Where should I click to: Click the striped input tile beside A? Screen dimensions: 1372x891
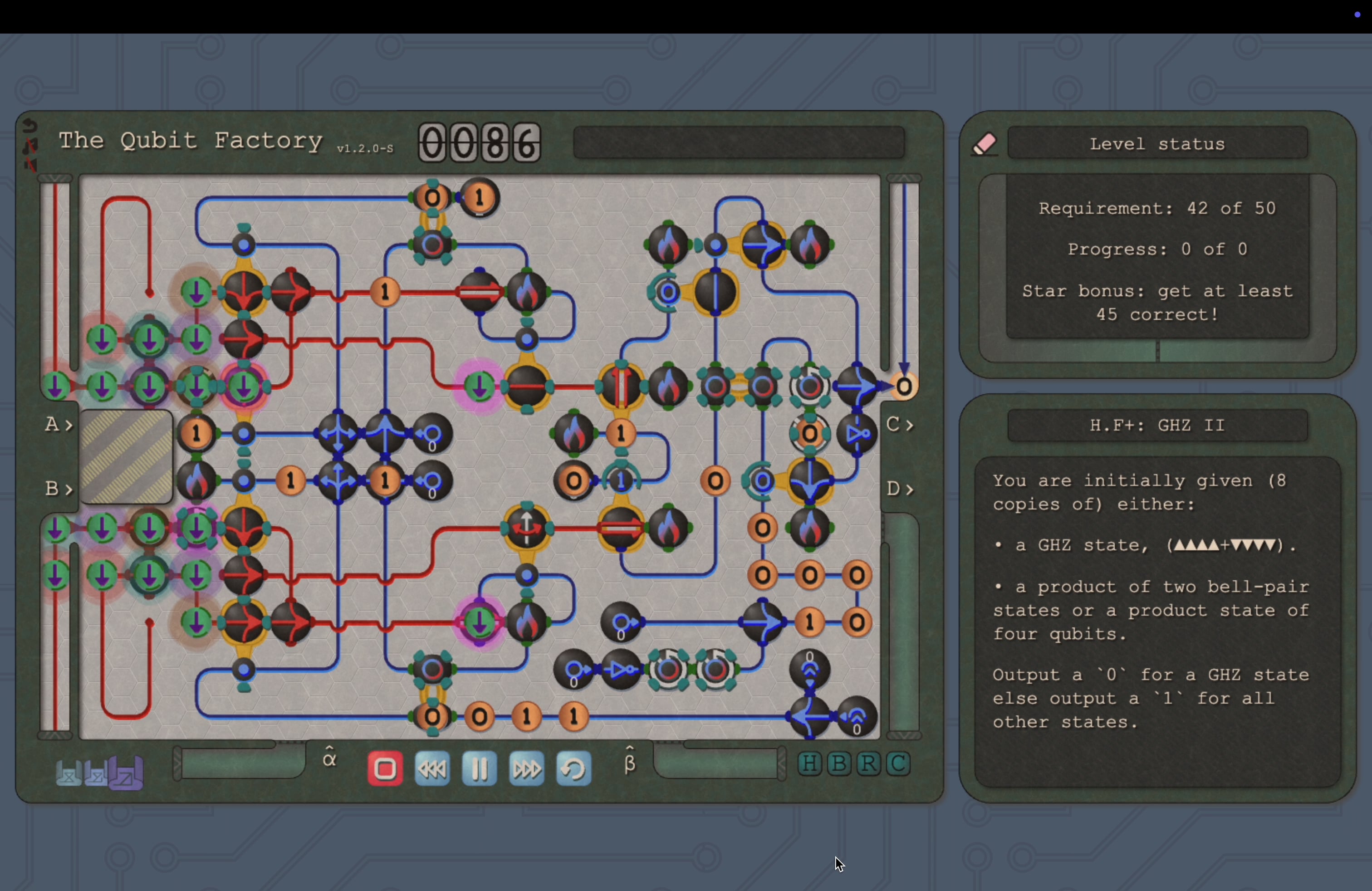click(126, 456)
